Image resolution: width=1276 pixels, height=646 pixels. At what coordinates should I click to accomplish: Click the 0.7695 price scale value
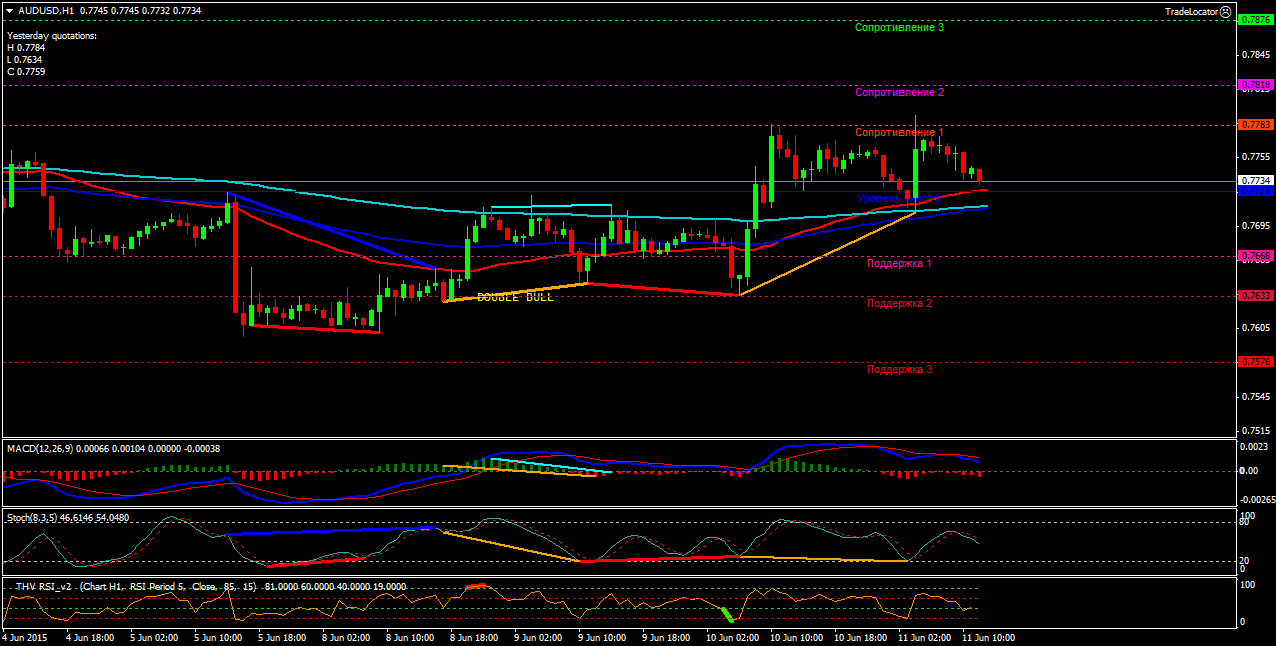coord(1255,225)
